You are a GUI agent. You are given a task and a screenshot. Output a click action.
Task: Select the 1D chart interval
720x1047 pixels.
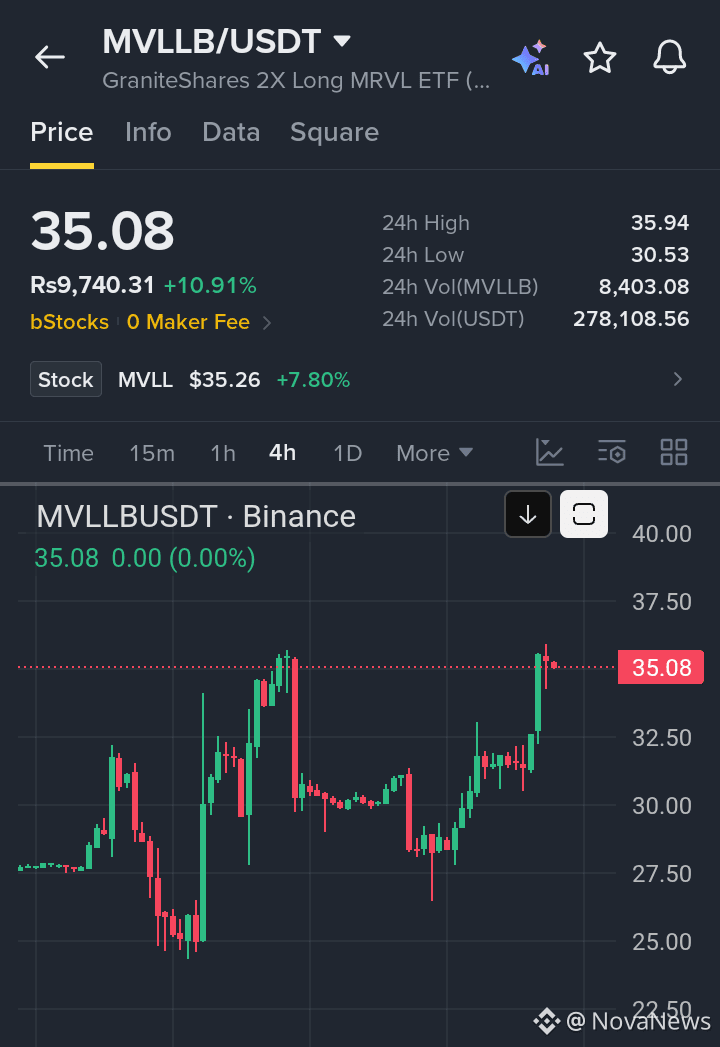[347, 453]
